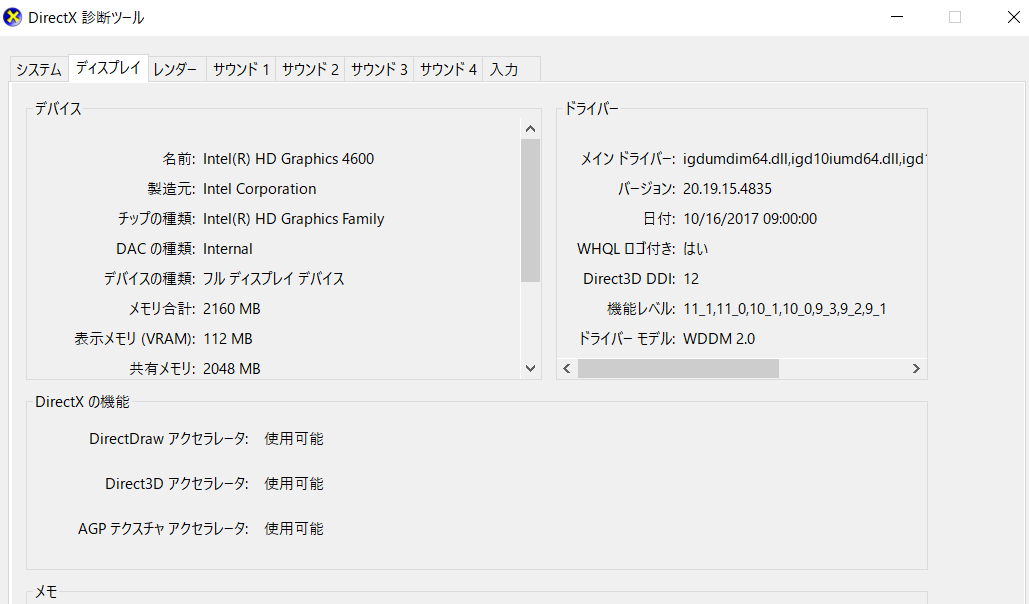Open the レンダー tab
Screen dimensions: 1029x604
[x=176, y=70]
